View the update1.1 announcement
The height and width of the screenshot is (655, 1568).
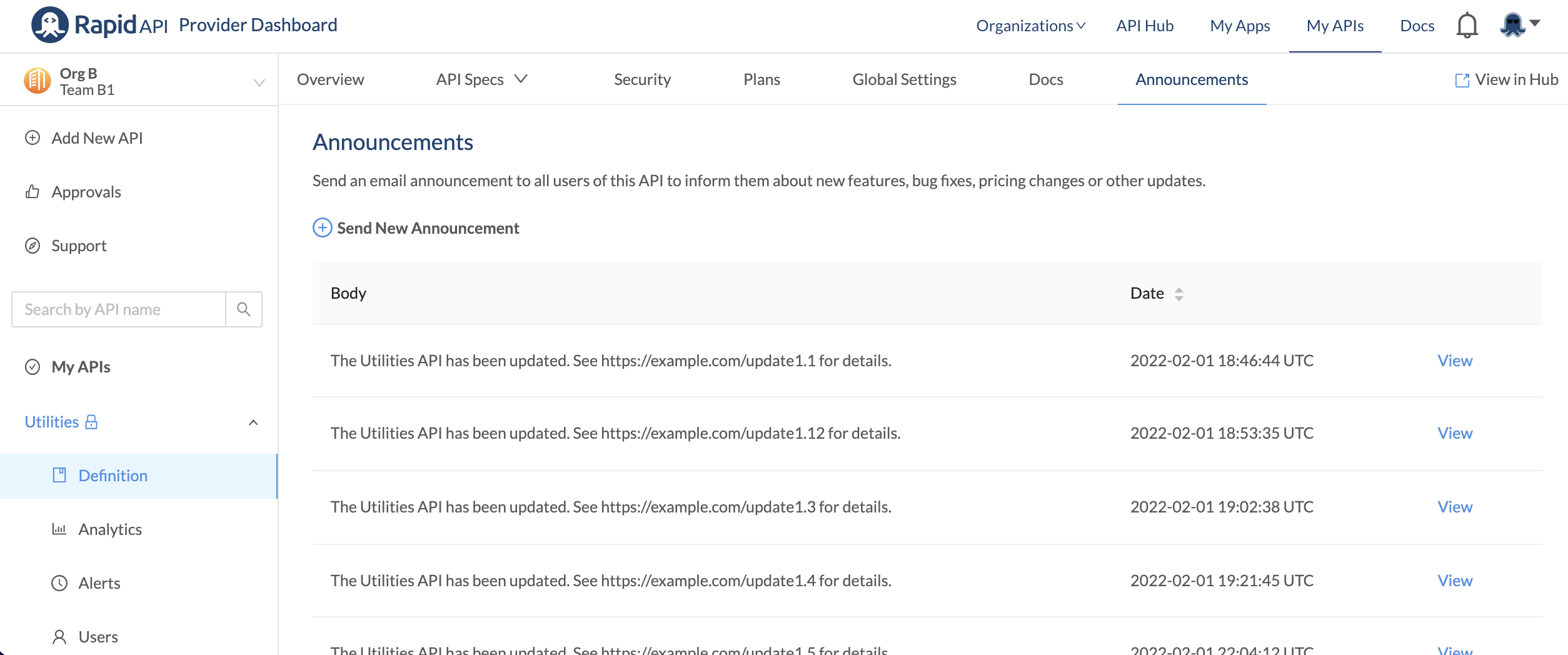1455,361
